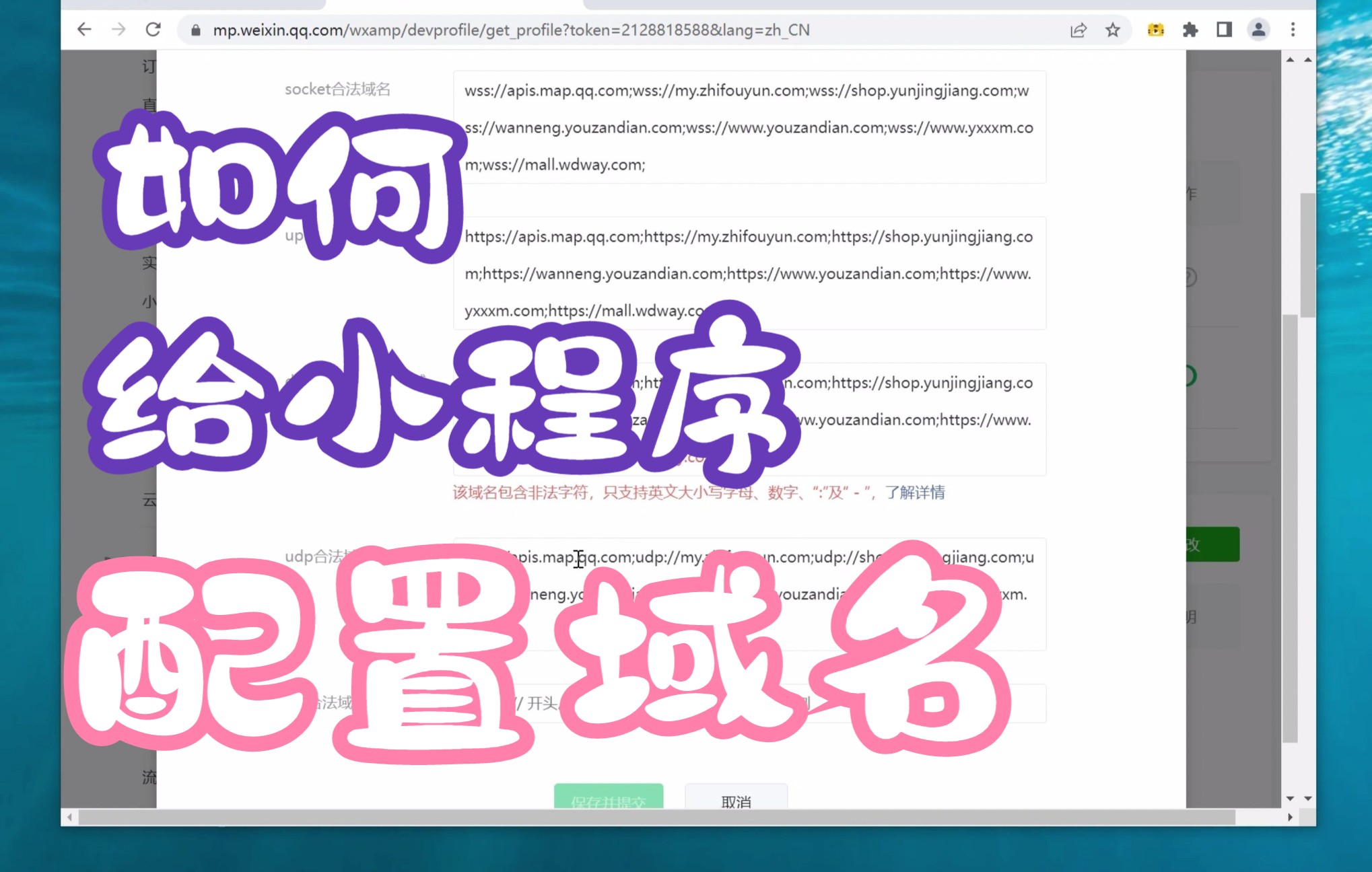Bookmark this page with the star
1372x872 pixels.
(1113, 30)
